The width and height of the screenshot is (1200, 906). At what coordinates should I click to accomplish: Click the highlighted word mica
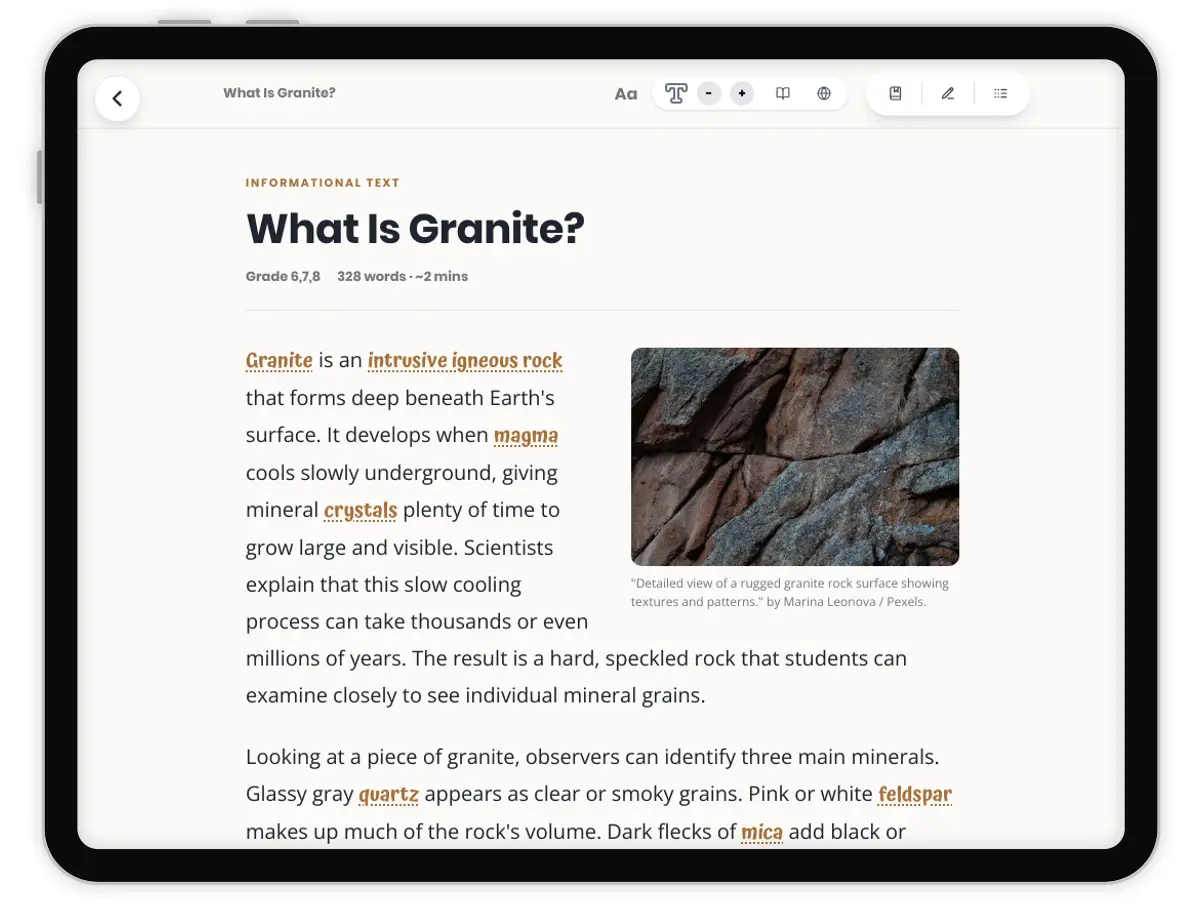(x=762, y=832)
